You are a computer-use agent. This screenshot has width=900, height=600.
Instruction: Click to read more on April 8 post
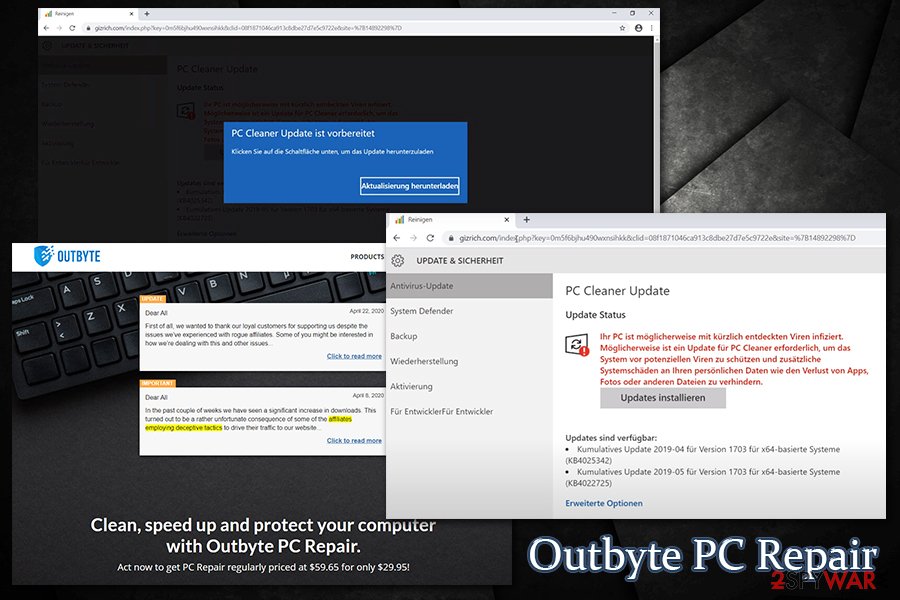[x=354, y=440]
